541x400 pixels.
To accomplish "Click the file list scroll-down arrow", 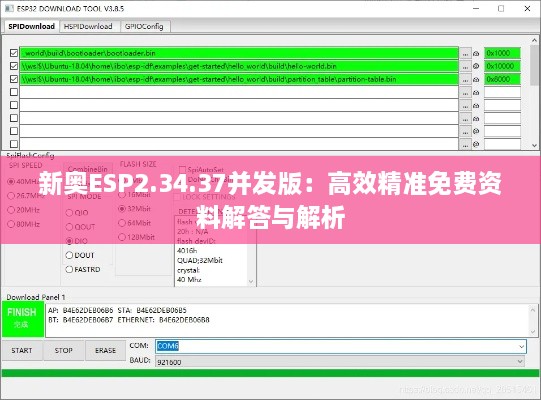I will click(x=534, y=145).
